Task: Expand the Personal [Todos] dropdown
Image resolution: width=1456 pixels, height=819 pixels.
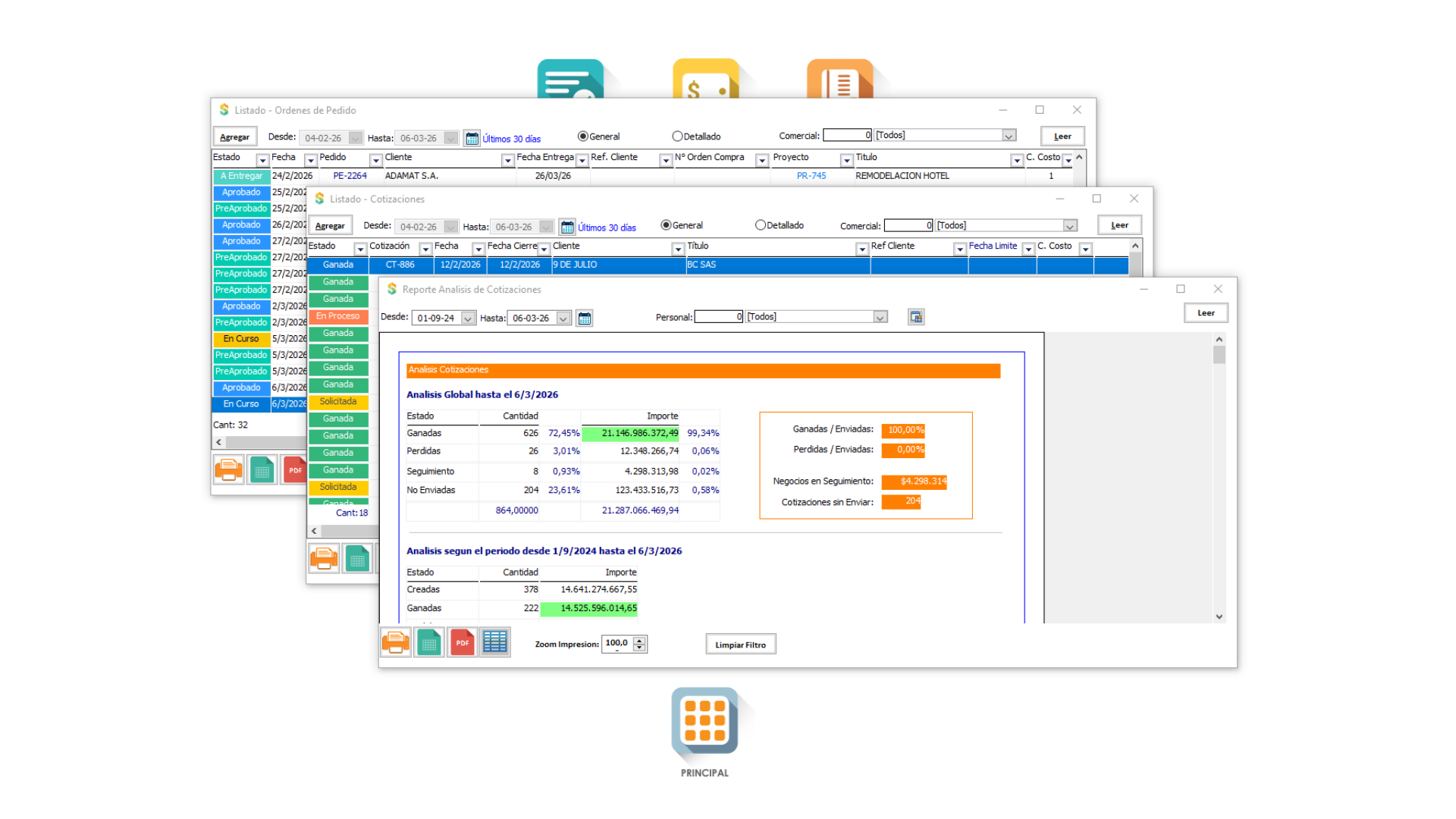Action: pyautogui.click(x=880, y=317)
